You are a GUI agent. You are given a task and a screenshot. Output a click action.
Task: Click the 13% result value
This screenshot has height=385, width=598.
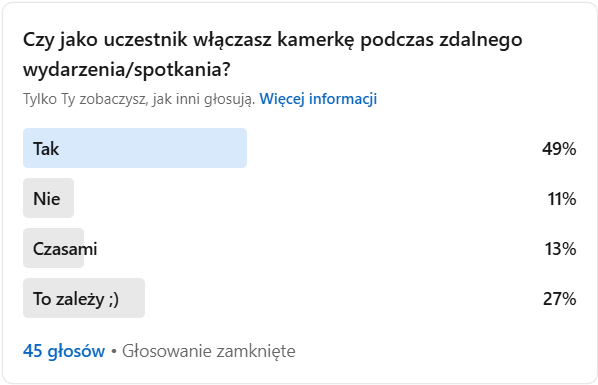point(560,249)
